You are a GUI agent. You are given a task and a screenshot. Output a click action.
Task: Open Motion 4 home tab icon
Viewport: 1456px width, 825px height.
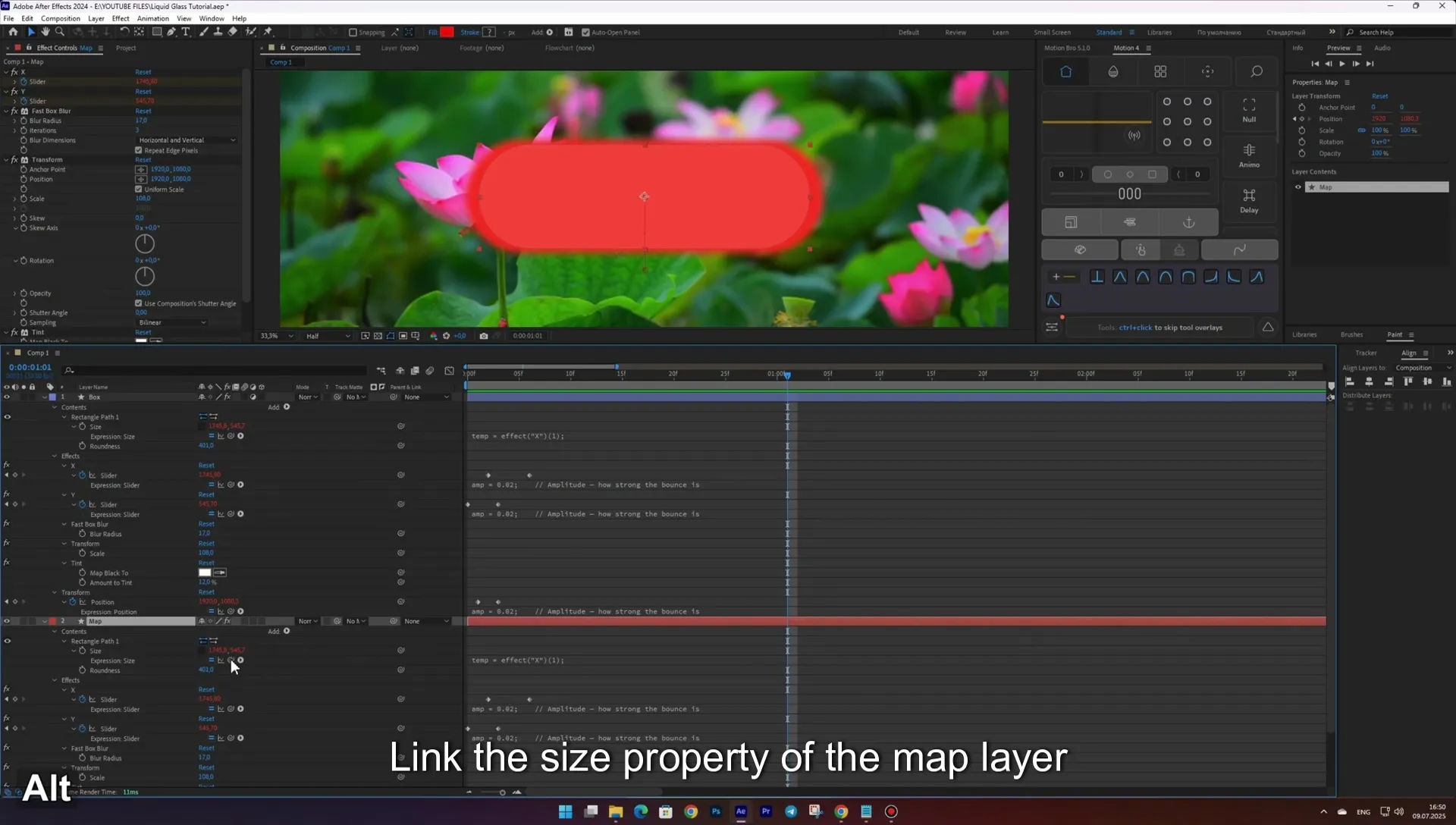1065,71
